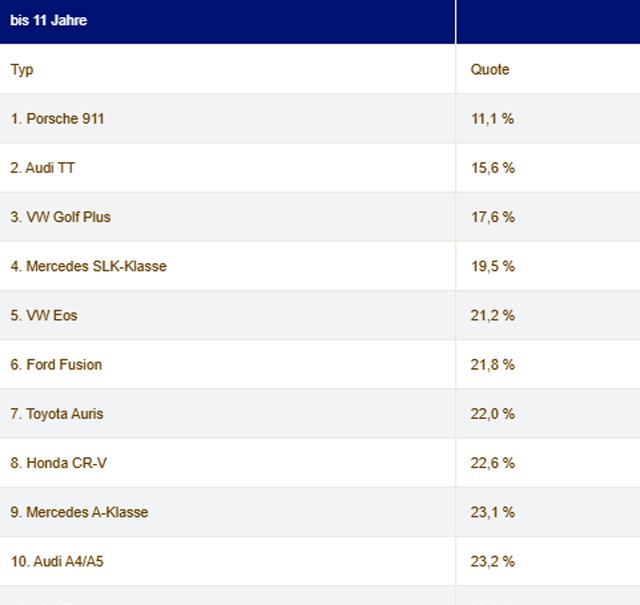Screen dimensions: 640x605
Task: Click the VW Eos row name
Action: pos(44,315)
